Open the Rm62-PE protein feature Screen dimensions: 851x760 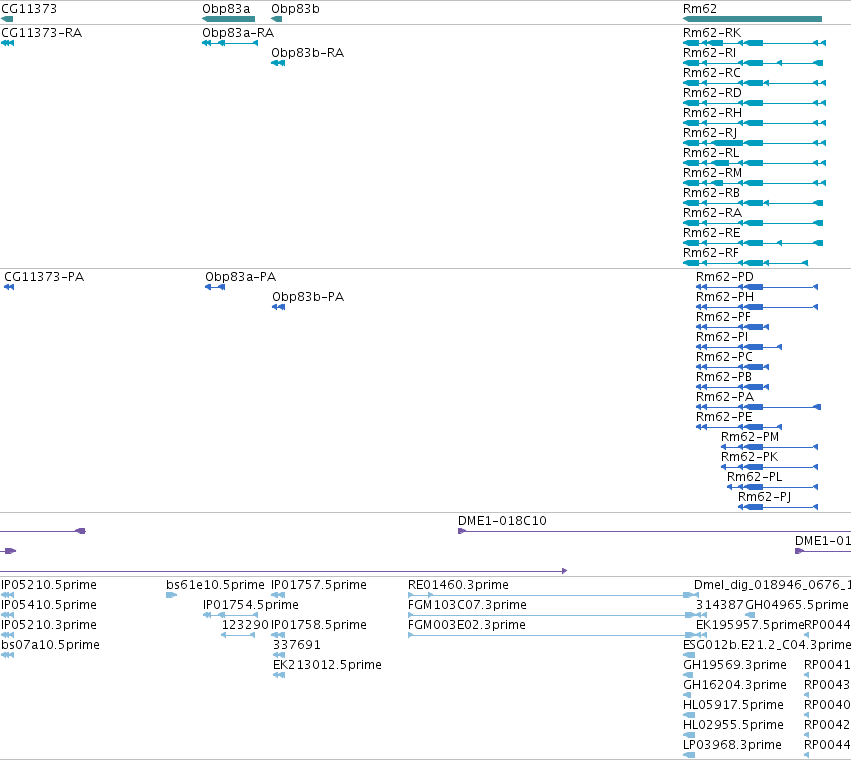point(724,417)
